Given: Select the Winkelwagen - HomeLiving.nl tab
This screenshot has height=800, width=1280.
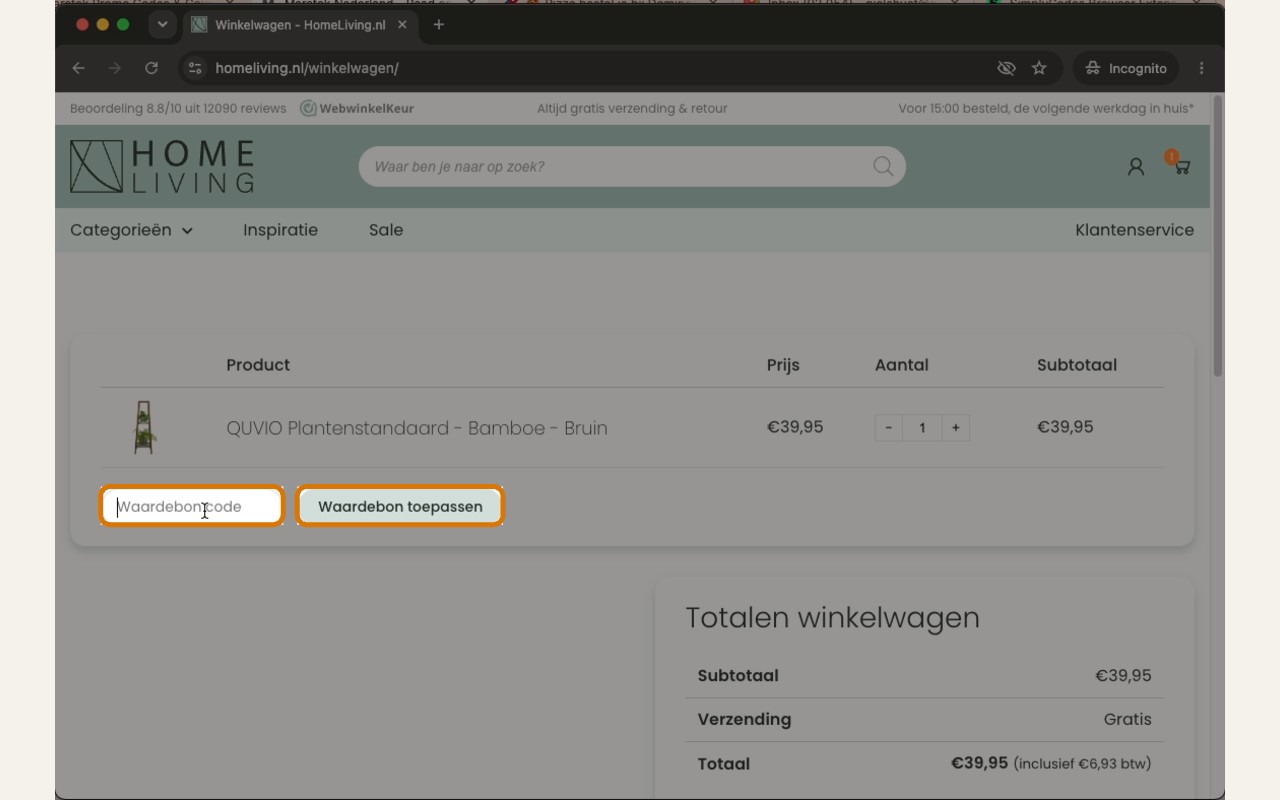Looking at the screenshot, I should 301,24.
